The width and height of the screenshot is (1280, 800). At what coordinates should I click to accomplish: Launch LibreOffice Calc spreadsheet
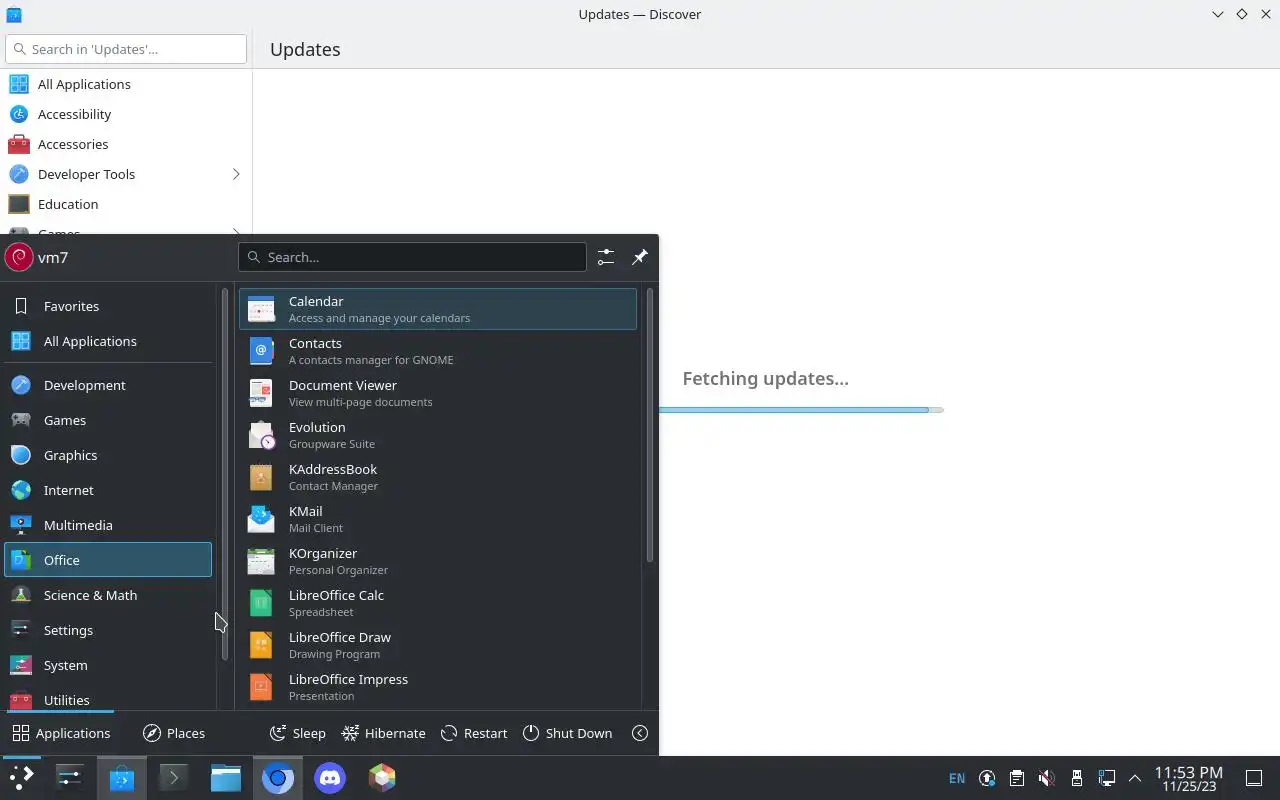(x=437, y=603)
